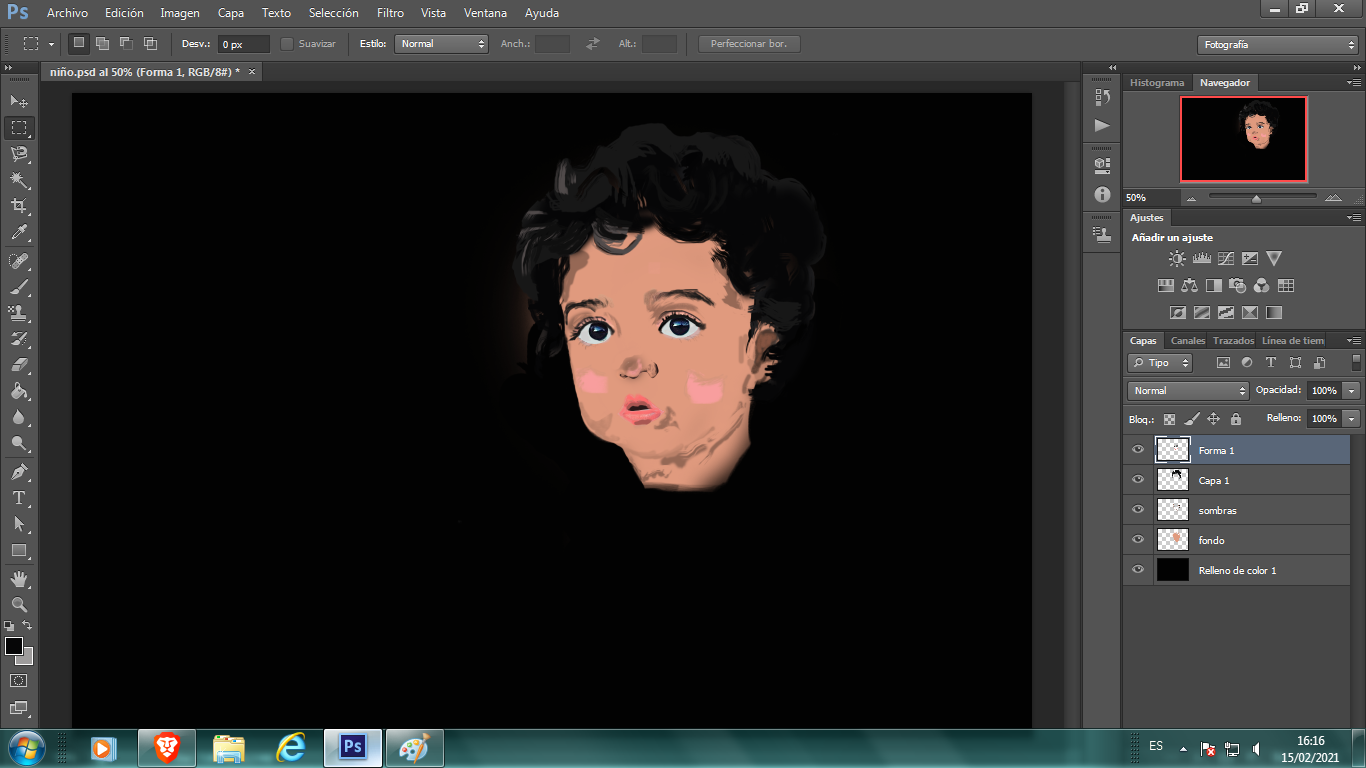Toggle layer filtering switch
Image resolution: width=1366 pixels, height=768 pixels.
point(1356,363)
